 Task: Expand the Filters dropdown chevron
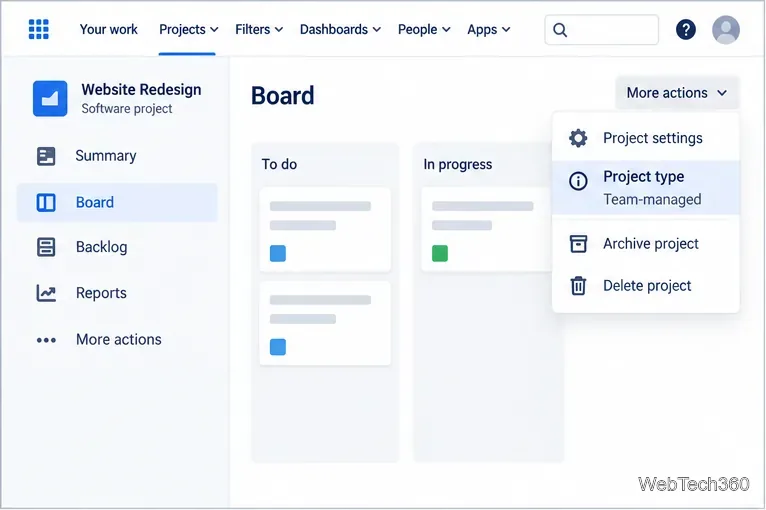tap(279, 30)
